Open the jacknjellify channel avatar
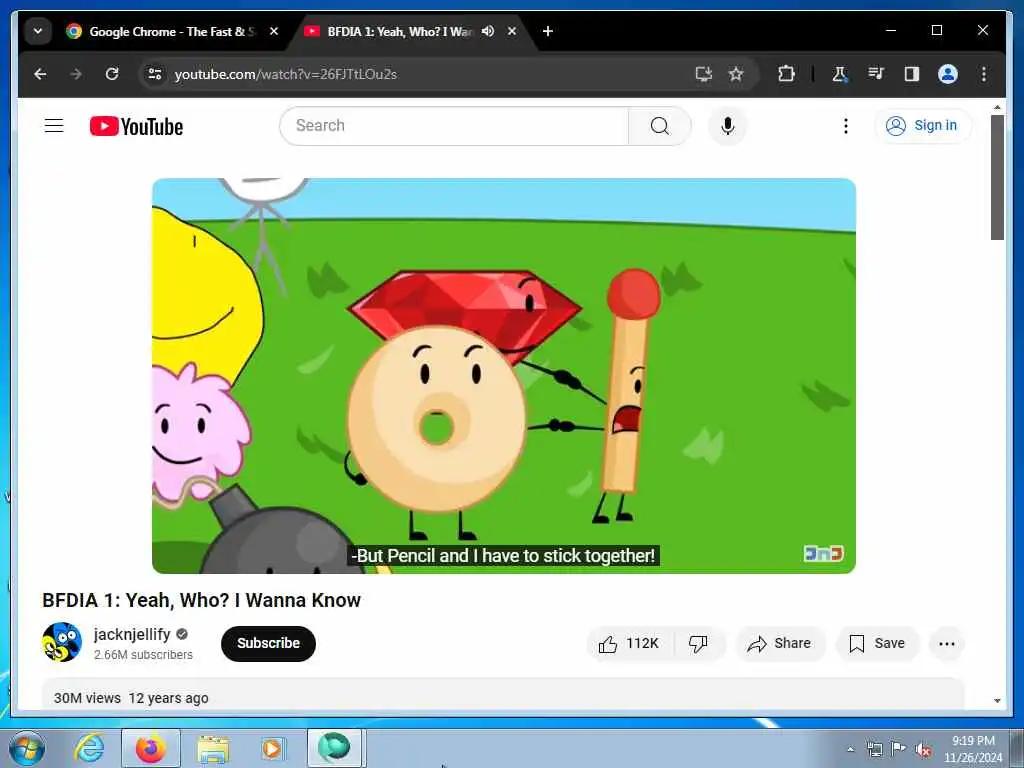Screen dimensions: 1024x768 point(62,642)
